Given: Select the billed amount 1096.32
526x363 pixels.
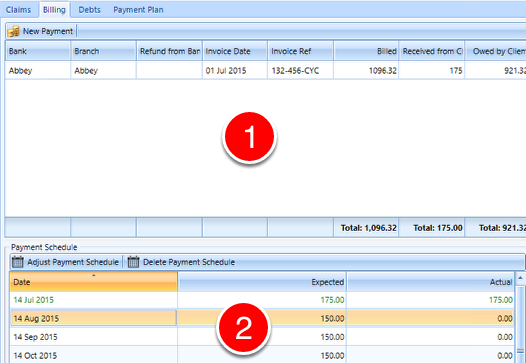Looking at the screenshot, I should 366,70.
